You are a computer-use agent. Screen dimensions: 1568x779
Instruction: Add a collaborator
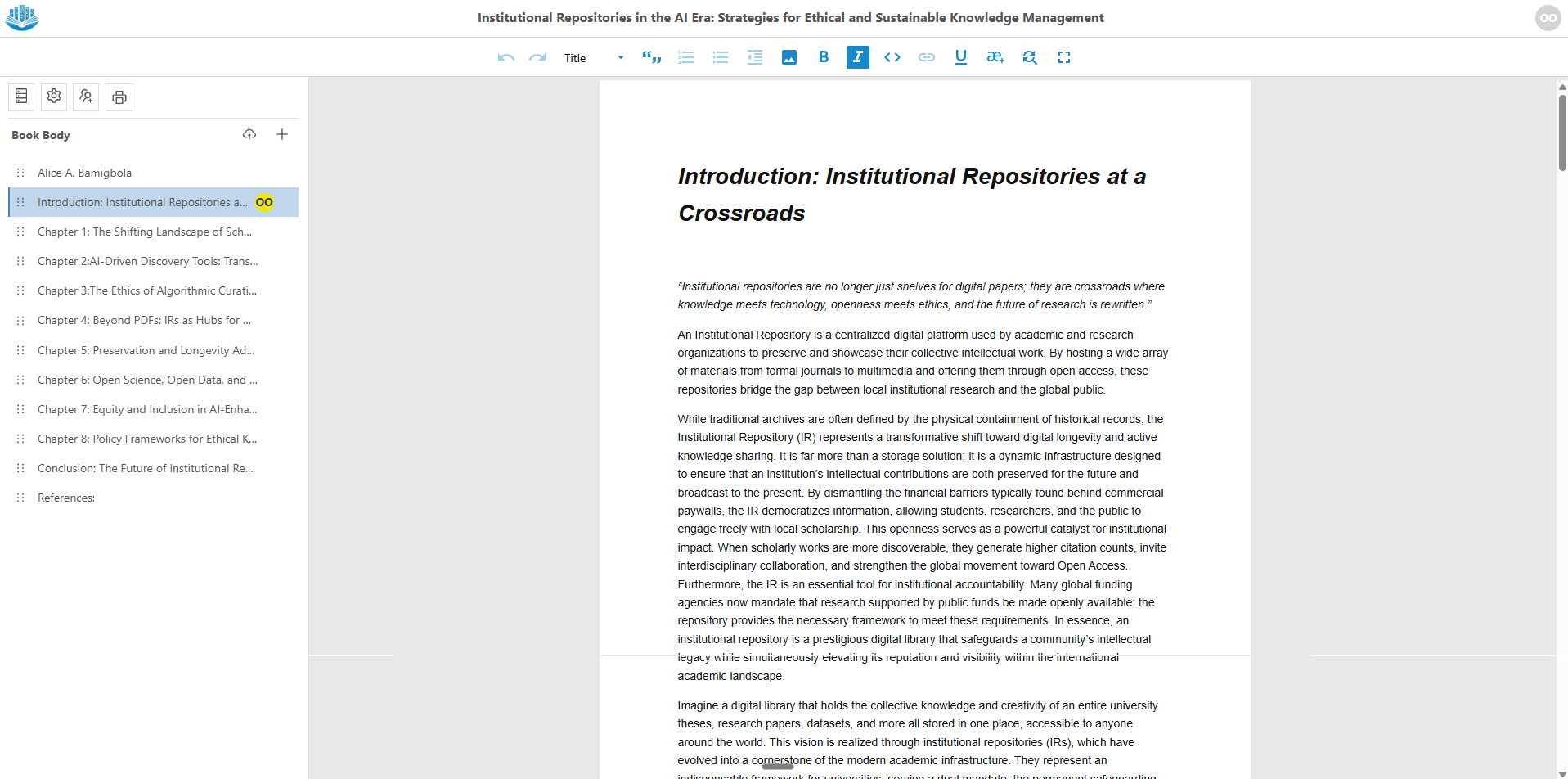pos(86,97)
